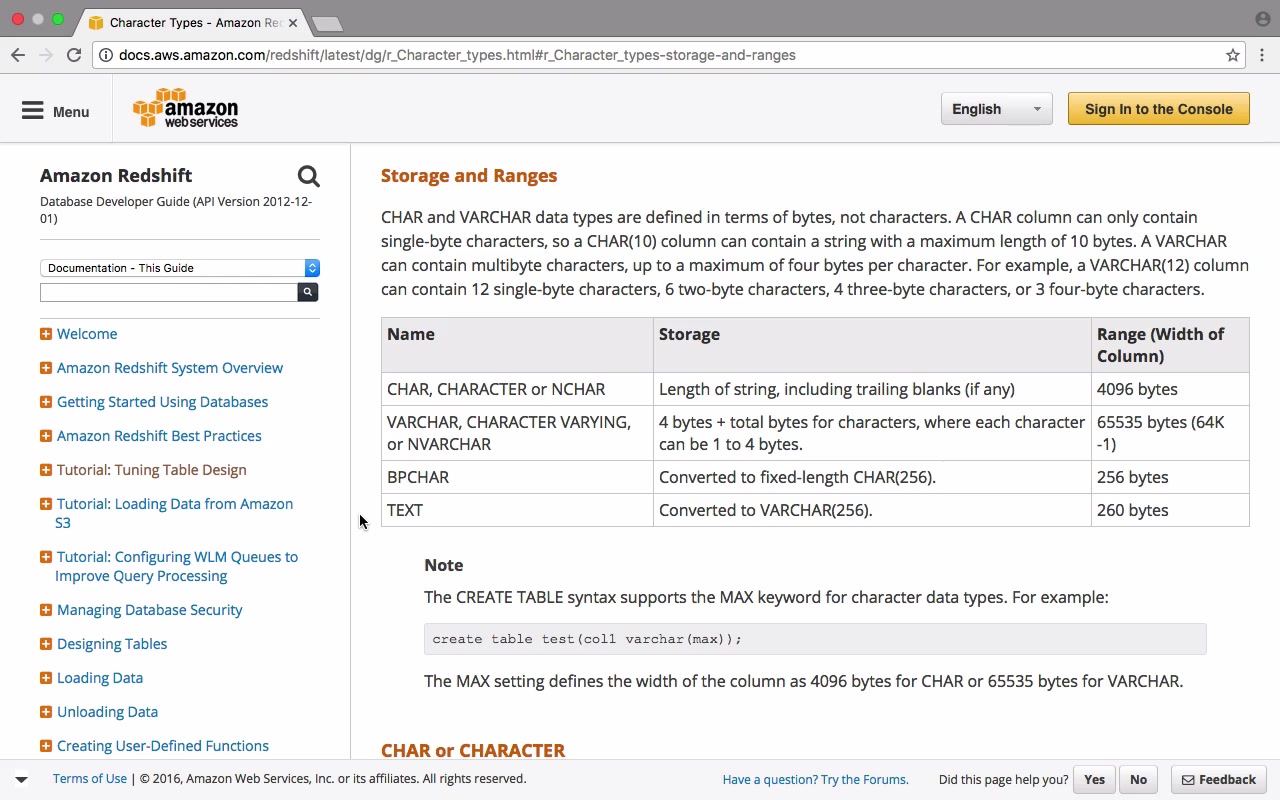The width and height of the screenshot is (1280, 800).
Task: Expand the Loading Data section
Action: coord(46,678)
